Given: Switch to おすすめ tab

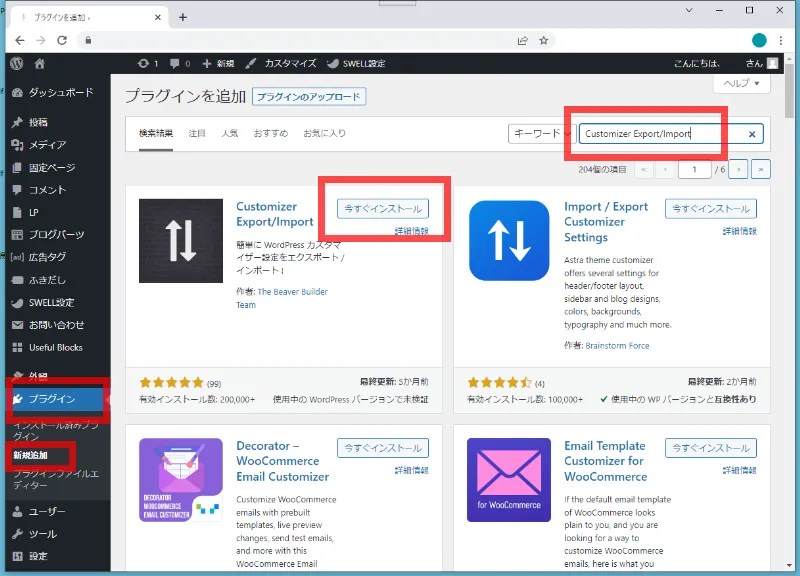Looking at the screenshot, I should [x=270, y=134].
